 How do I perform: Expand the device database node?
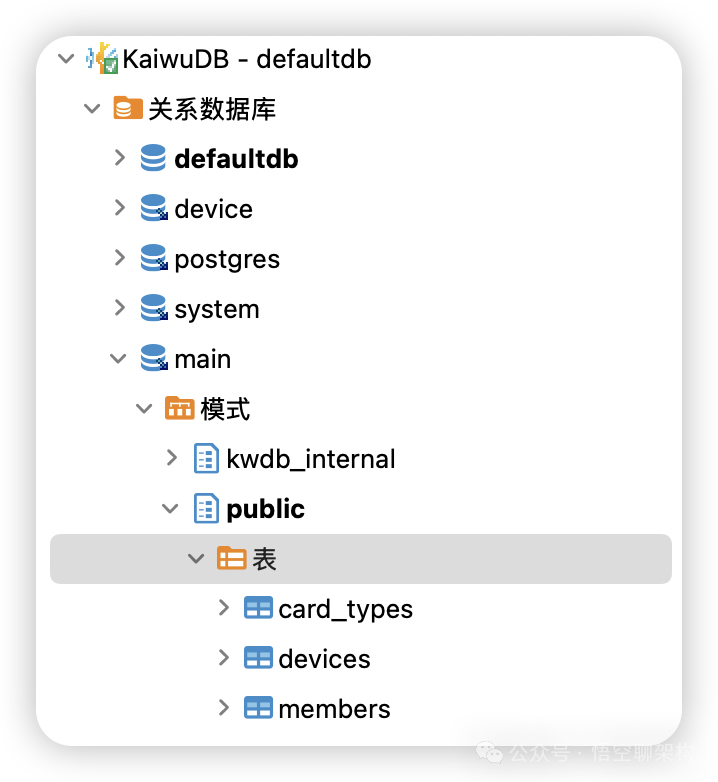tap(120, 208)
